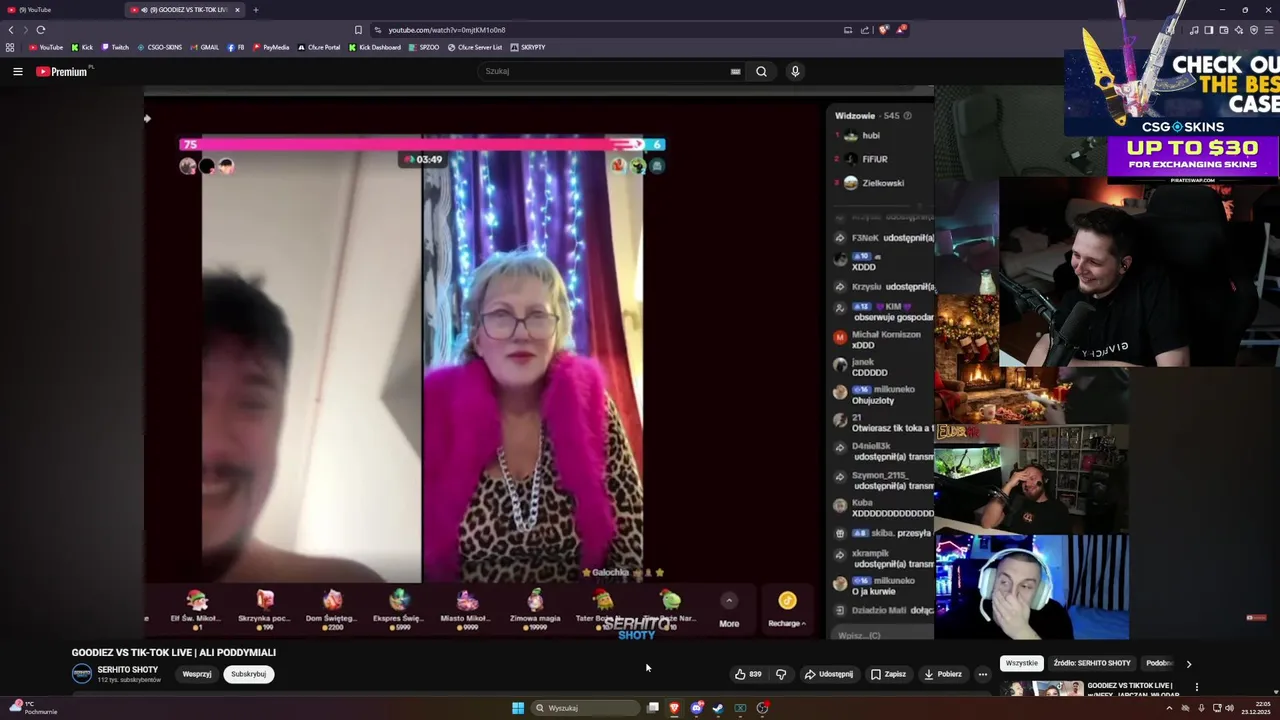1280x720 pixels.
Task: Select the Źródło: SERHITO SHOTY chip
Action: [x=1092, y=663]
